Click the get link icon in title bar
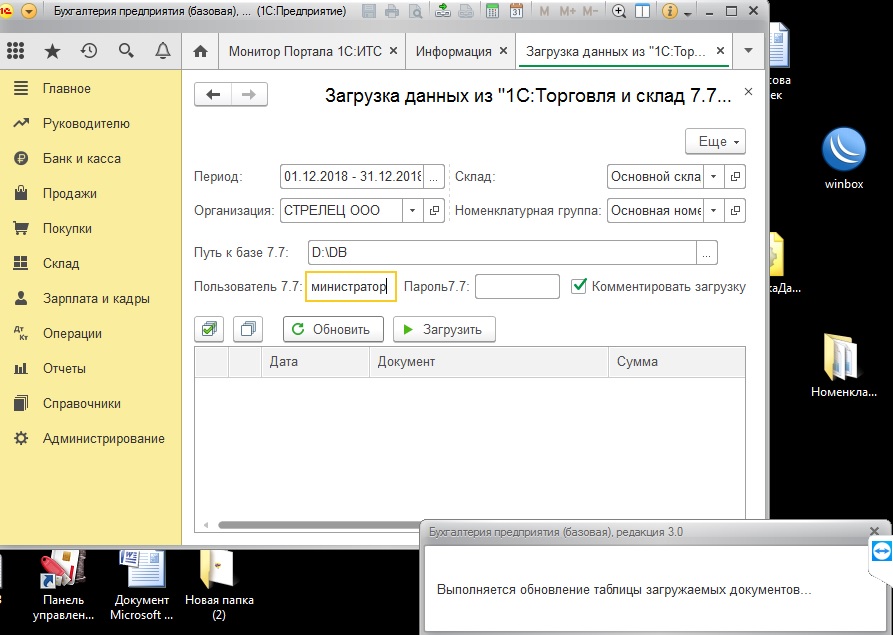Image resolution: width=893 pixels, height=635 pixels. (443, 11)
